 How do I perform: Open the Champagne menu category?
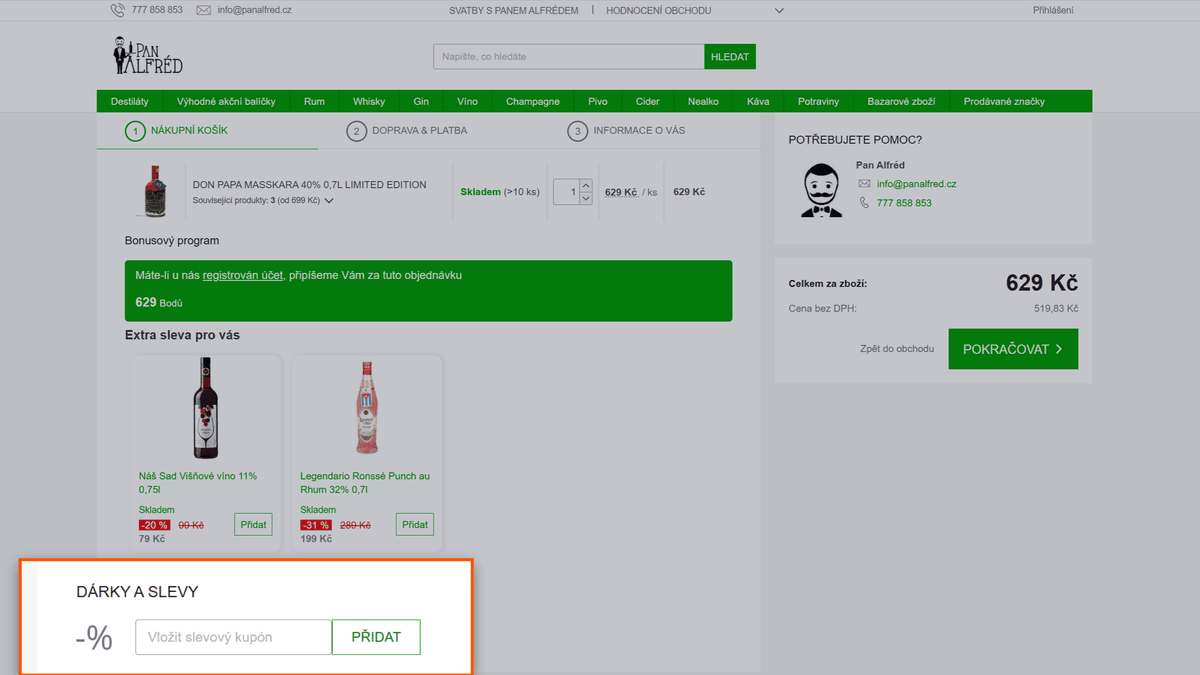(x=533, y=101)
